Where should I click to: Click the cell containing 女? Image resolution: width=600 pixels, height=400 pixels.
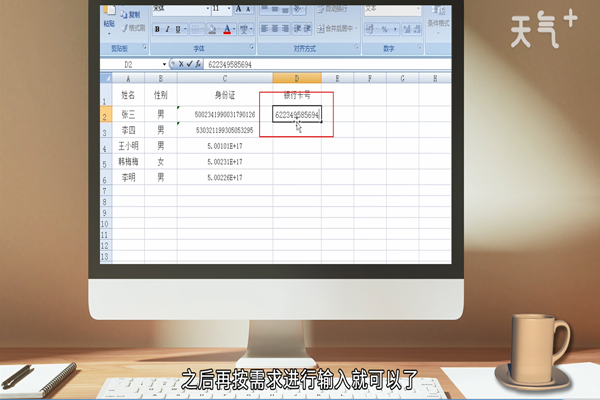tap(161, 162)
